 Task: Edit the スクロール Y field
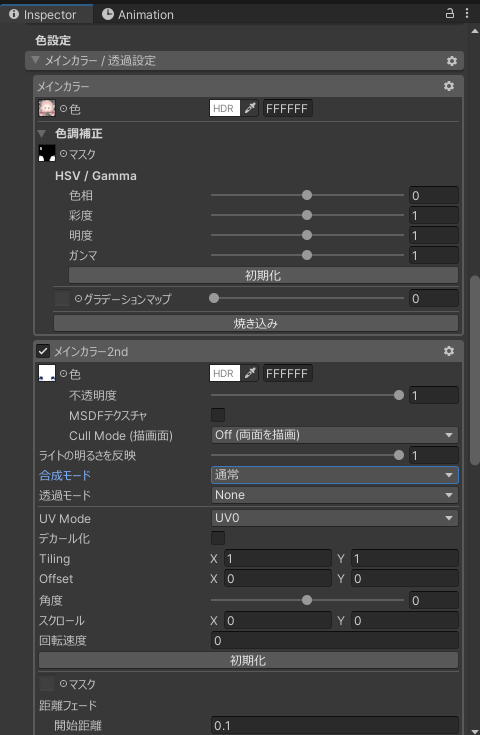[405, 620]
